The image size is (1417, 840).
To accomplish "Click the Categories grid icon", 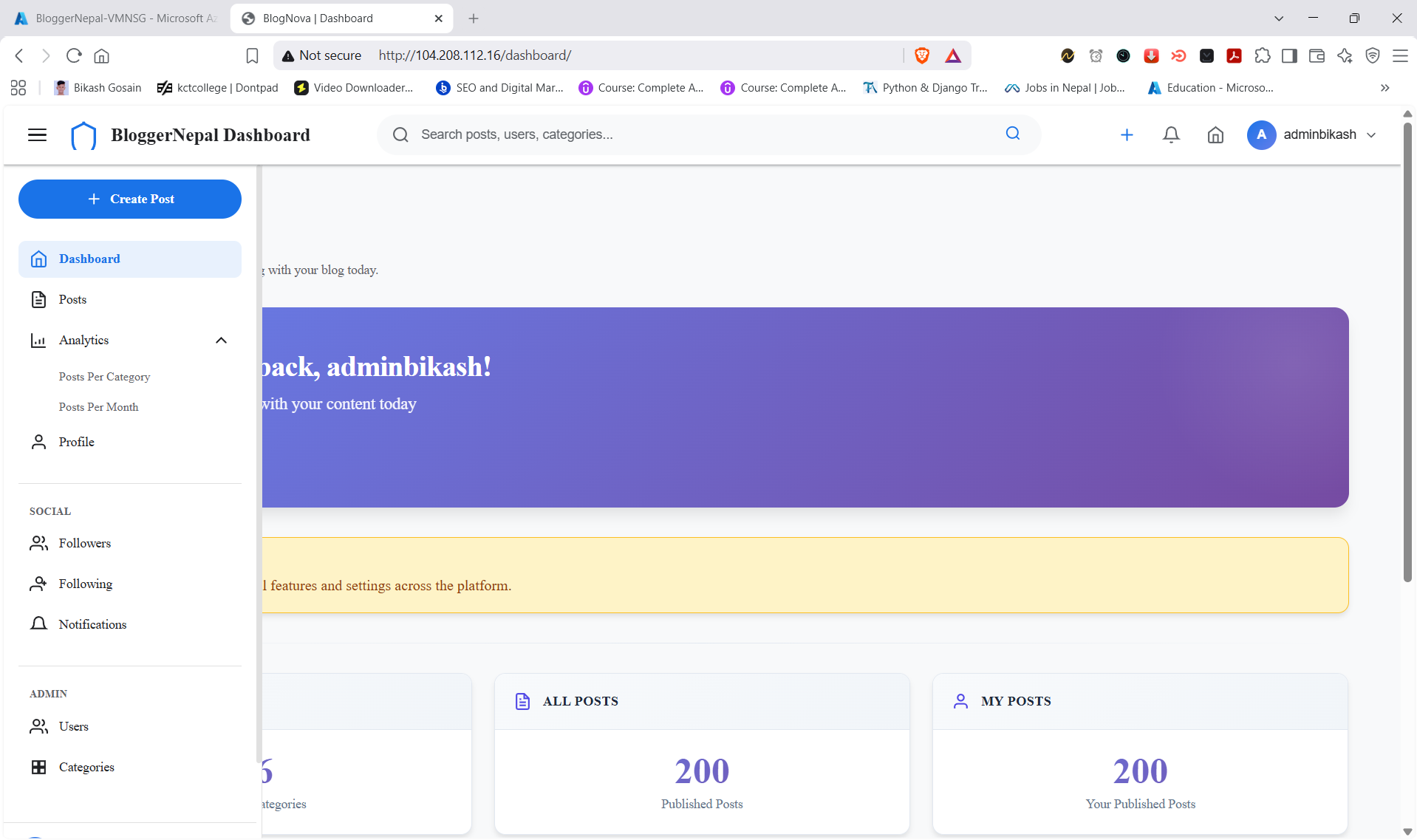I will (38, 767).
